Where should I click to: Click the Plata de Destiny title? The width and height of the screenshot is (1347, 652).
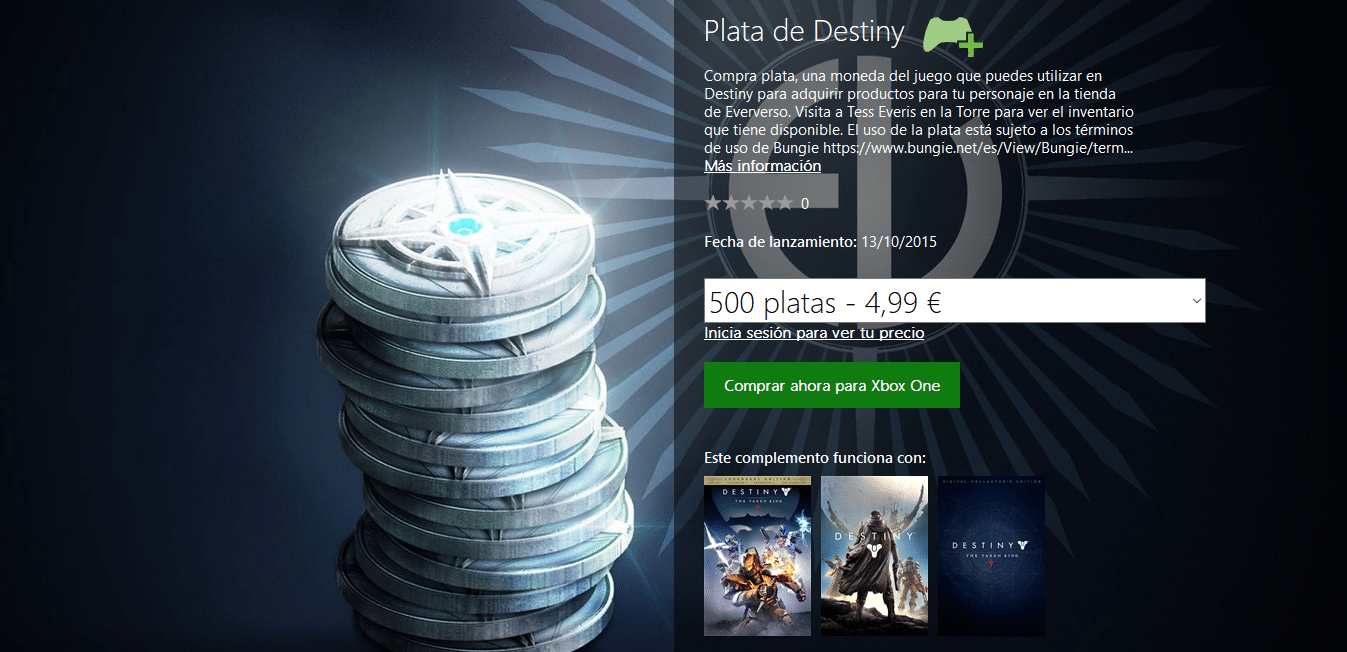(804, 32)
